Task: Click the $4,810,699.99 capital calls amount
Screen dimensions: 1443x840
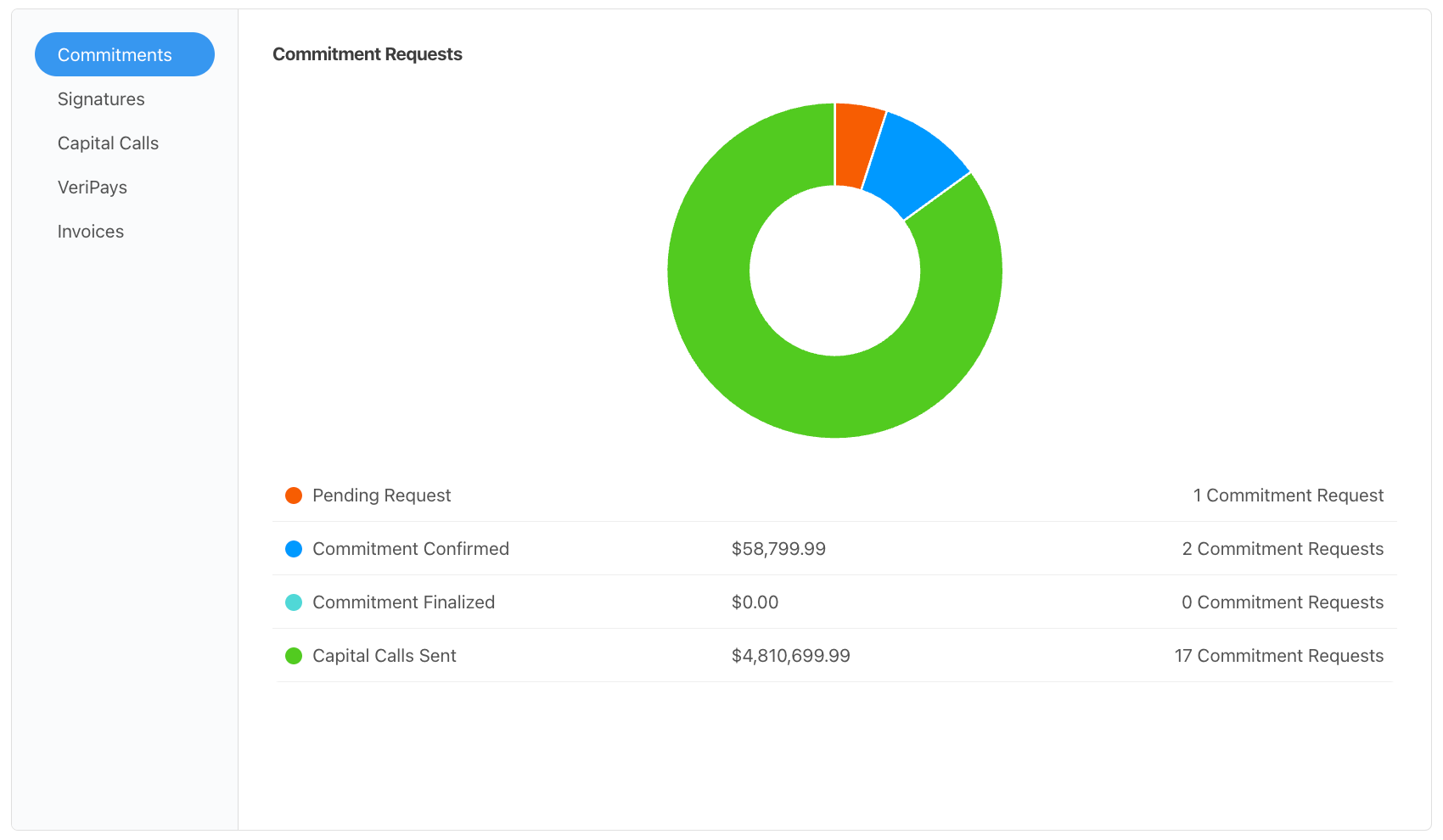Action: pyautogui.click(x=790, y=656)
